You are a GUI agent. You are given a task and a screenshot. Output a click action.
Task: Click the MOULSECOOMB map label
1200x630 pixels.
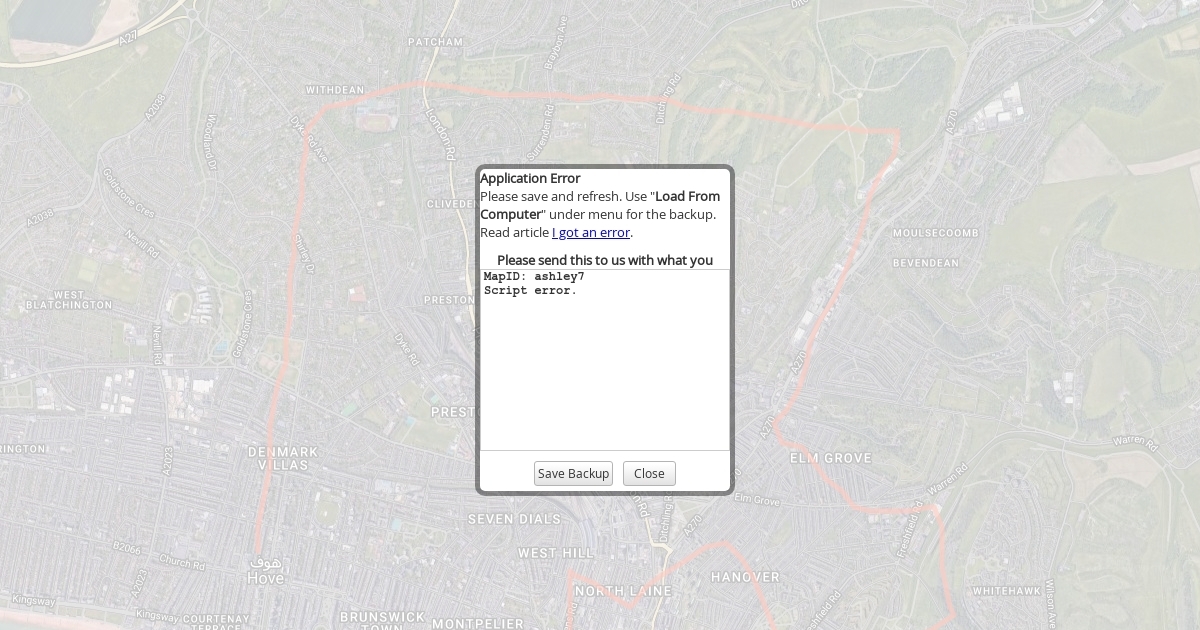(935, 233)
